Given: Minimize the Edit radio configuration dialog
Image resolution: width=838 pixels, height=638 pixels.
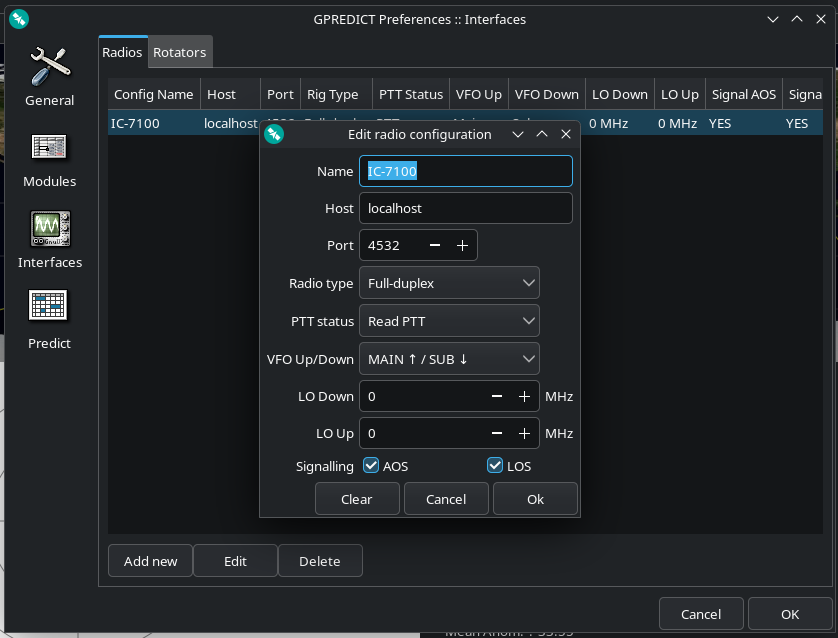Looking at the screenshot, I should [518, 134].
